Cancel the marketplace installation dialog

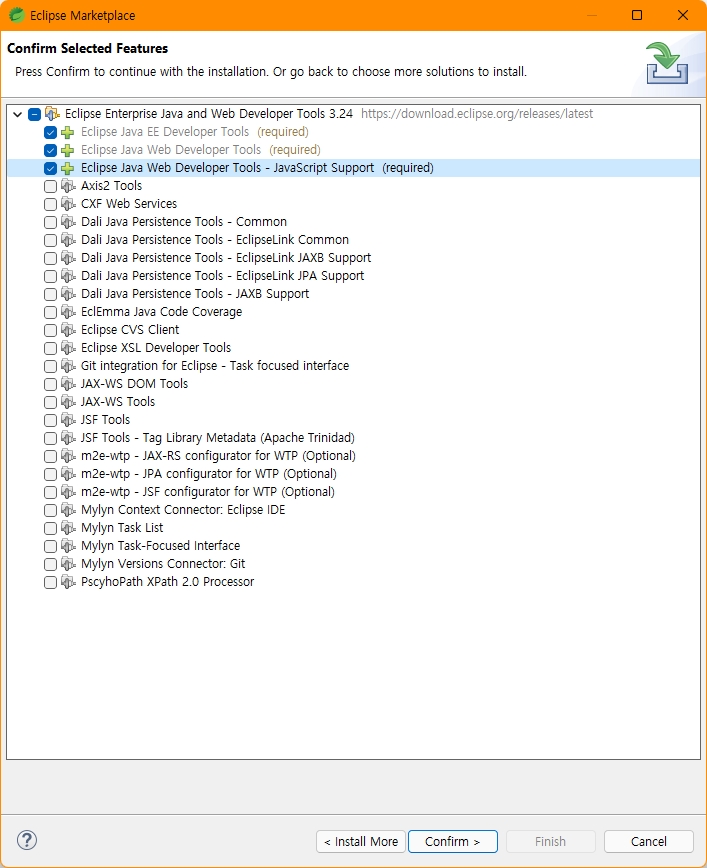click(x=649, y=841)
